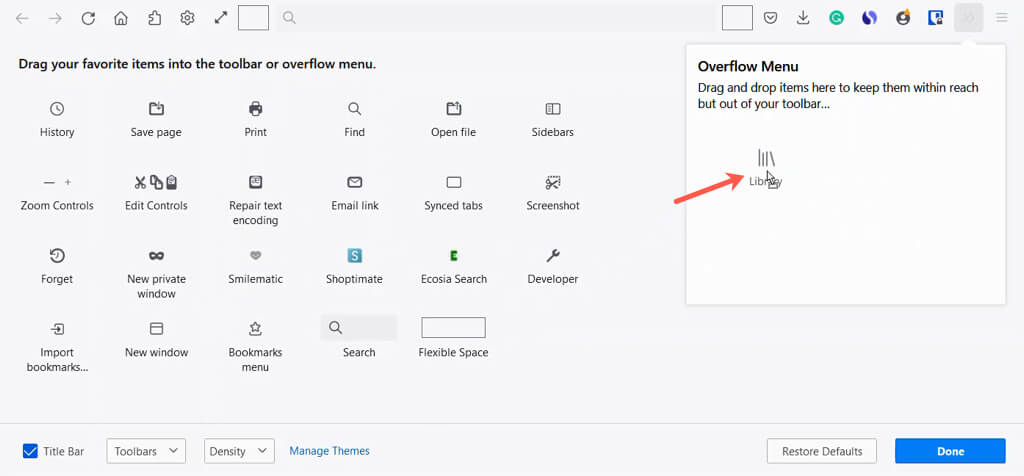Open the Toolbars dropdown
The image size is (1024, 476).
click(146, 451)
